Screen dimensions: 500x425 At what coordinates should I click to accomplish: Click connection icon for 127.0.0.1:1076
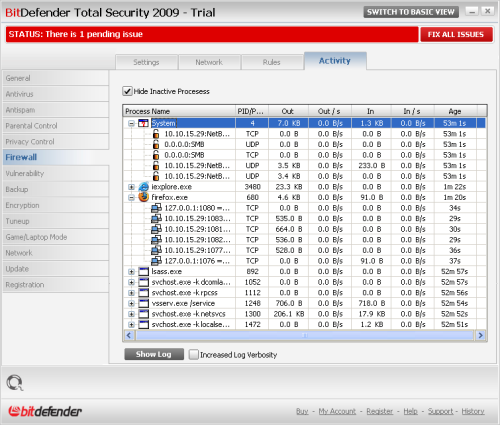coord(156,261)
